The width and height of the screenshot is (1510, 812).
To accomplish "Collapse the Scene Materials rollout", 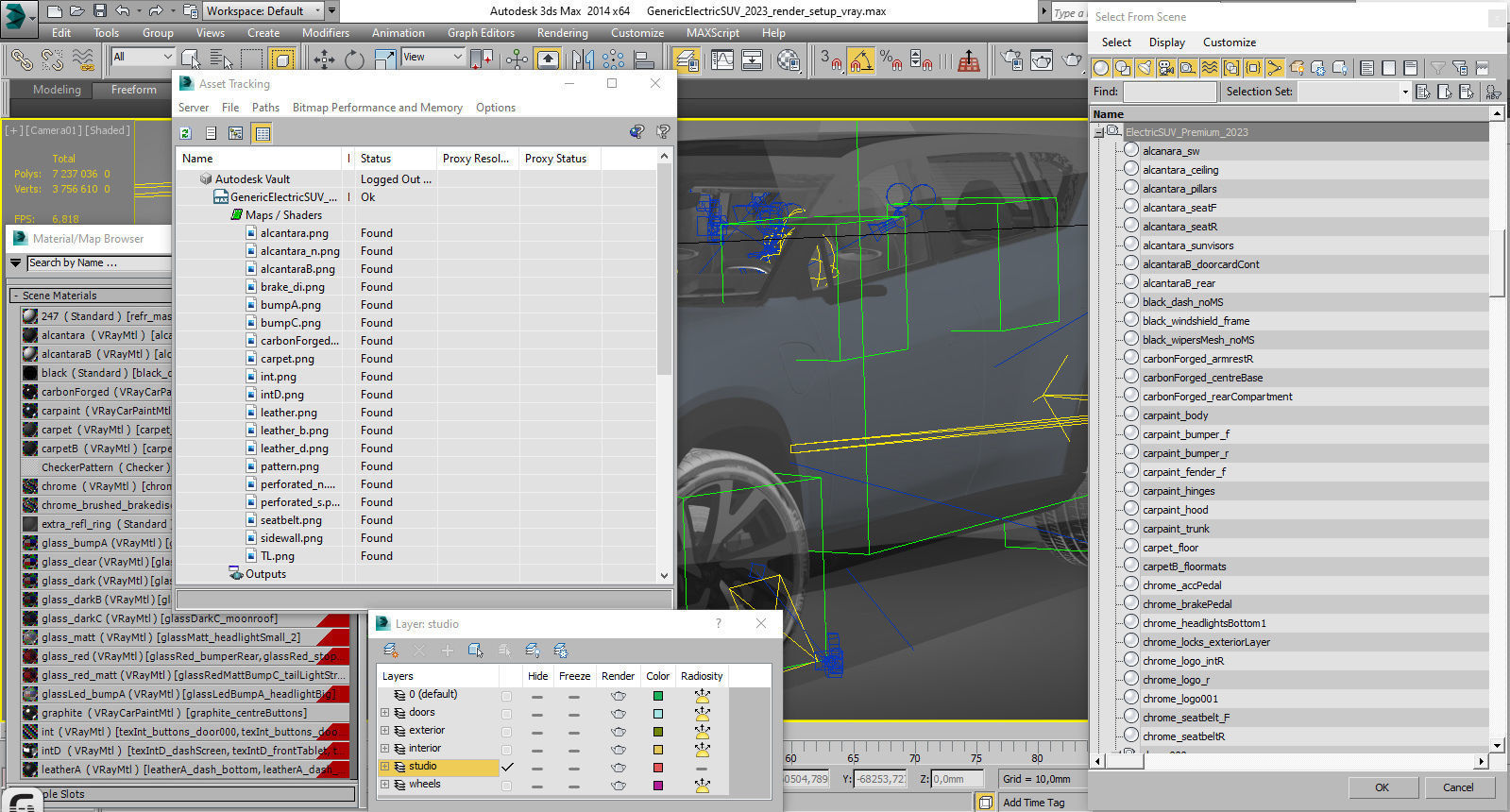I will click(16, 296).
